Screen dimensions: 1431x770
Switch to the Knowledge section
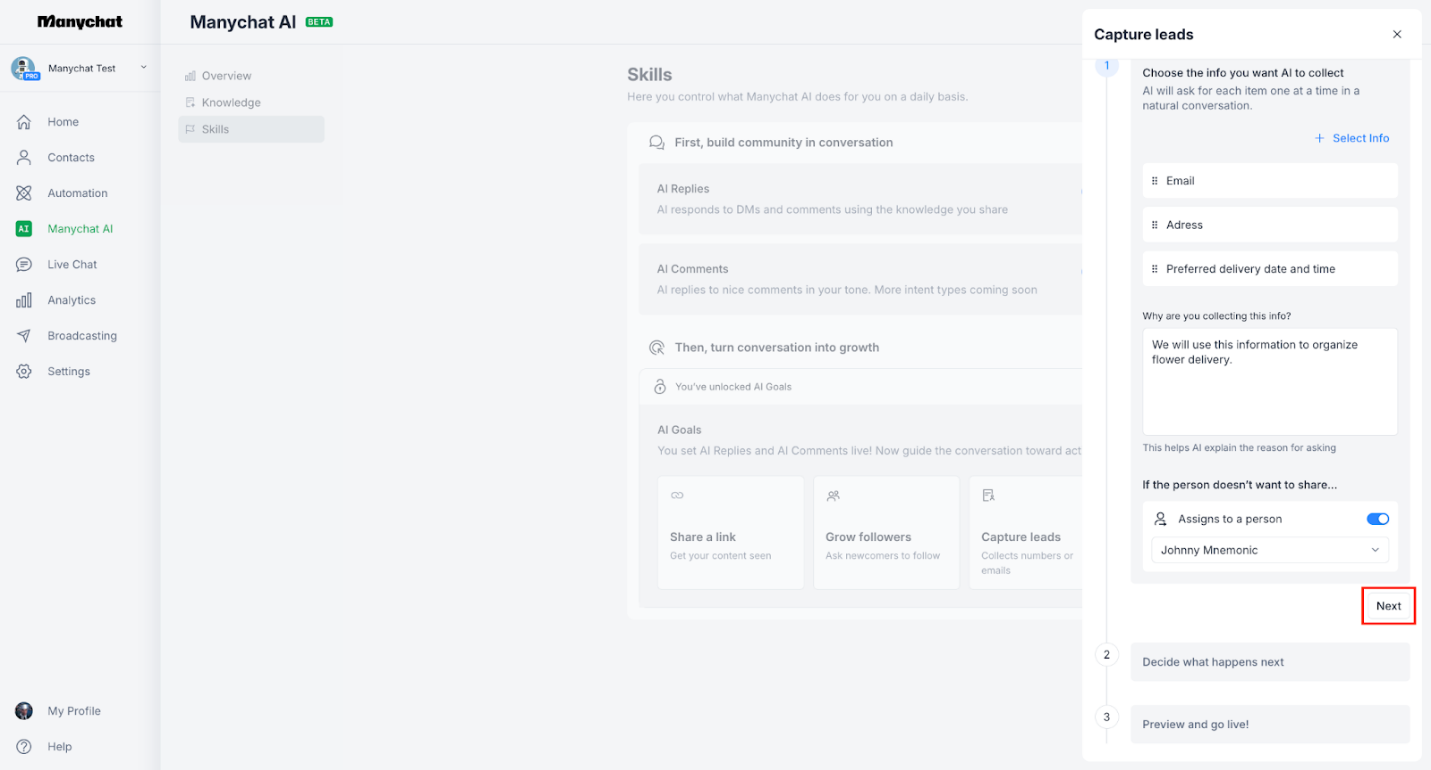(232, 102)
